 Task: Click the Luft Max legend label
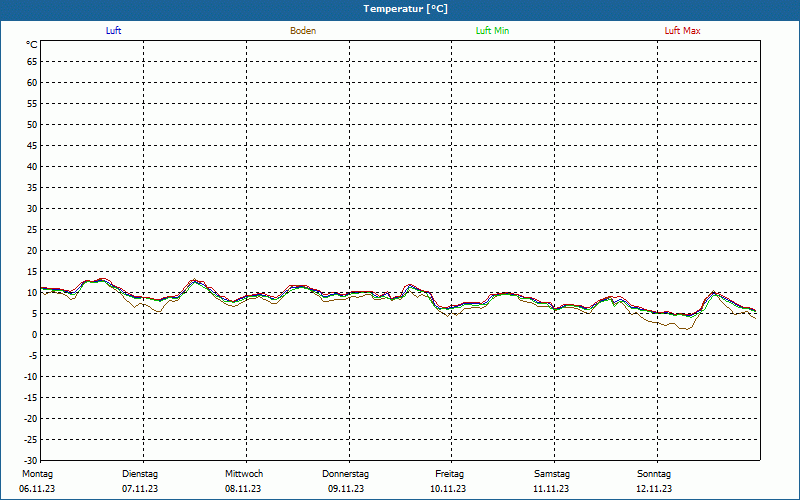click(x=682, y=31)
